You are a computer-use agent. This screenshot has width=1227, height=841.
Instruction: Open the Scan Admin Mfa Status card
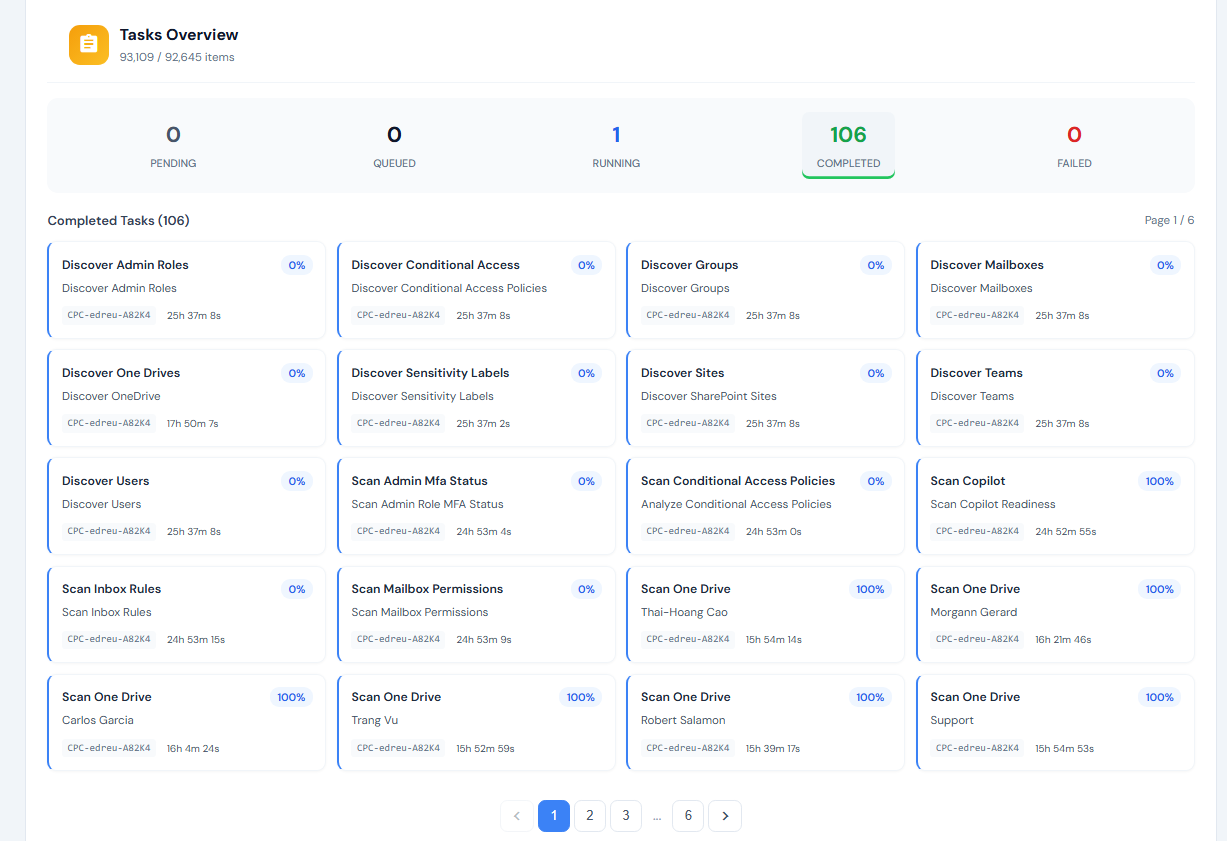point(476,506)
